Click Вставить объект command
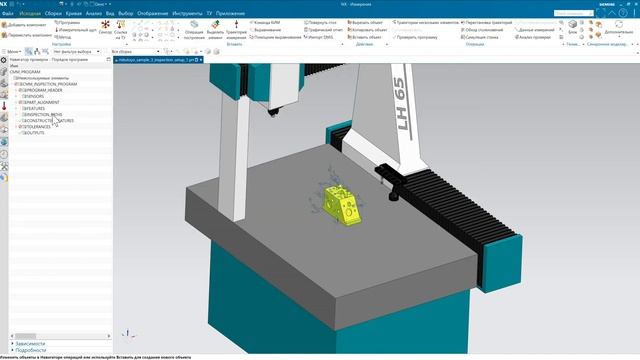 (x=364, y=37)
